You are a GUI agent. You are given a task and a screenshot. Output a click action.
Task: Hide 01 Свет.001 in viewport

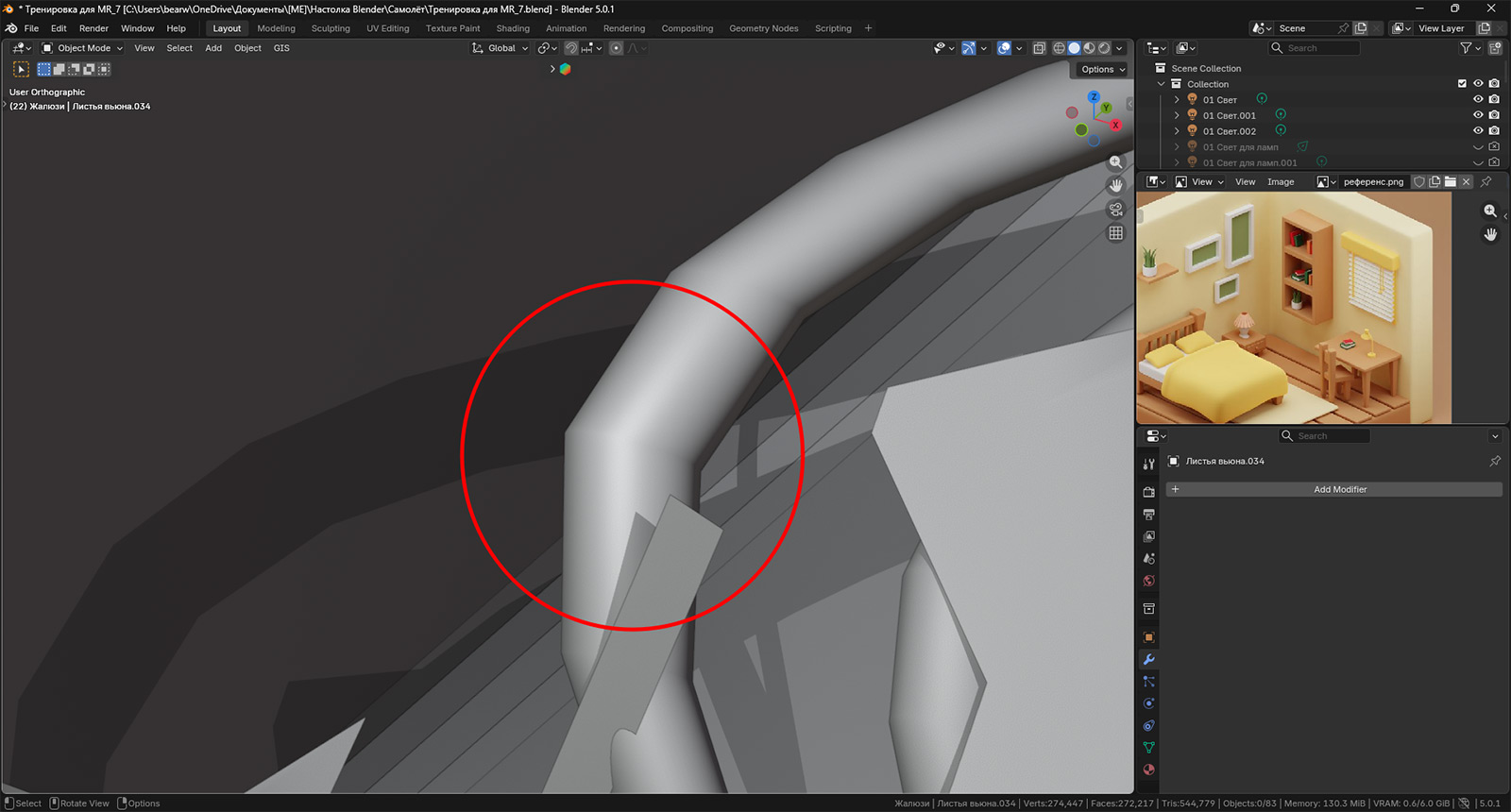click(x=1478, y=115)
